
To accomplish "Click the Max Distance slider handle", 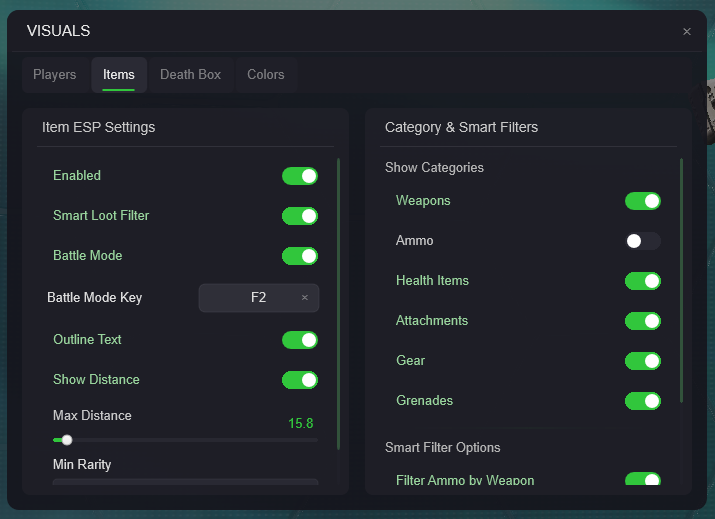I will (67, 439).
